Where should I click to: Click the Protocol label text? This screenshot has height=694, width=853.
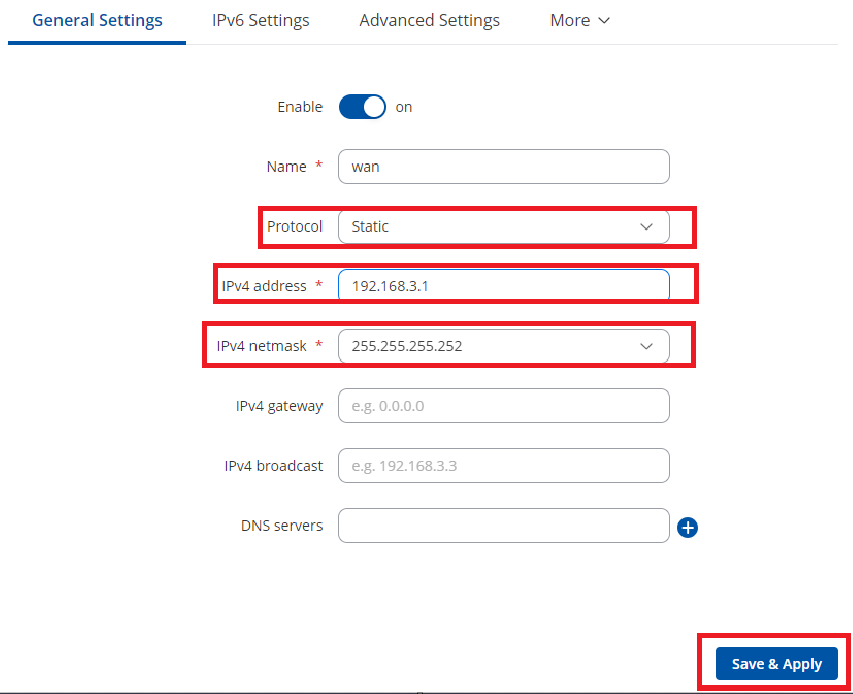click(295, 226)
